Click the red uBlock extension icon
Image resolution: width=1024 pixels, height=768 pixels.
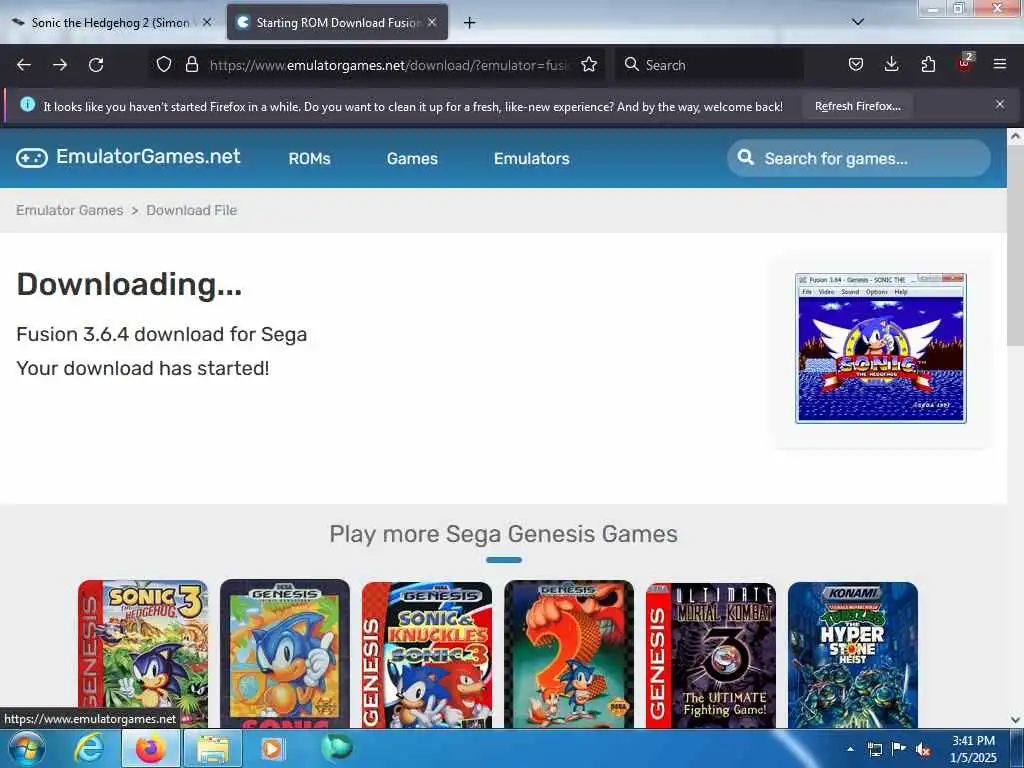[965, 63]
